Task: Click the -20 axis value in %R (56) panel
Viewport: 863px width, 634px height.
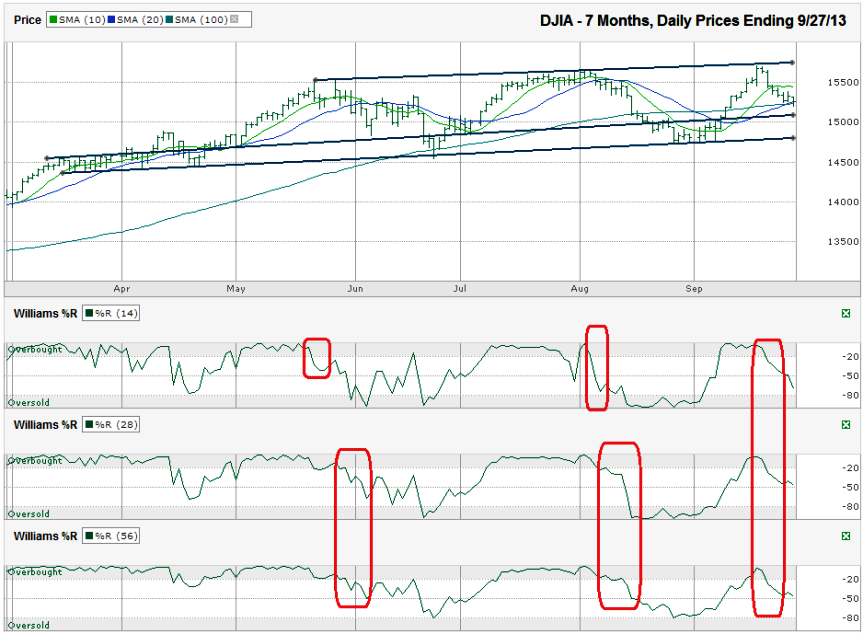Action: click(x=850, y=579)
